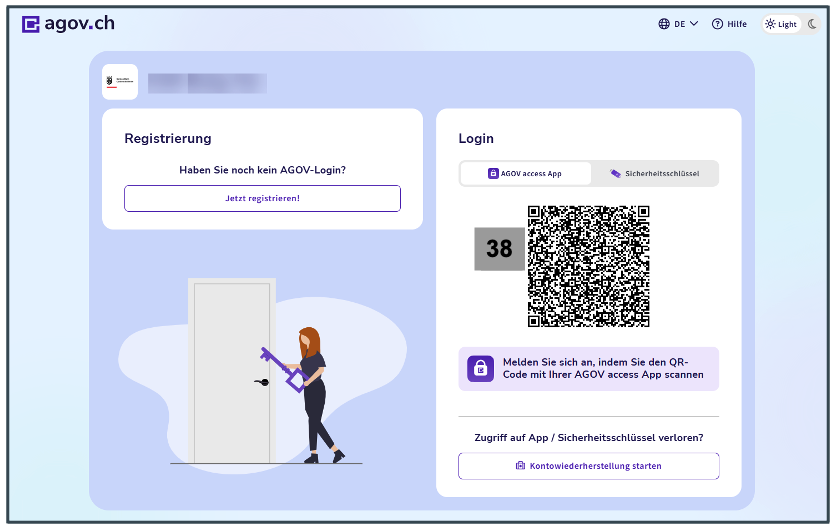This screenshot has width=838, height=529.
Task: Click the DE dropdown chevron arrow
Action: point(694,24)
